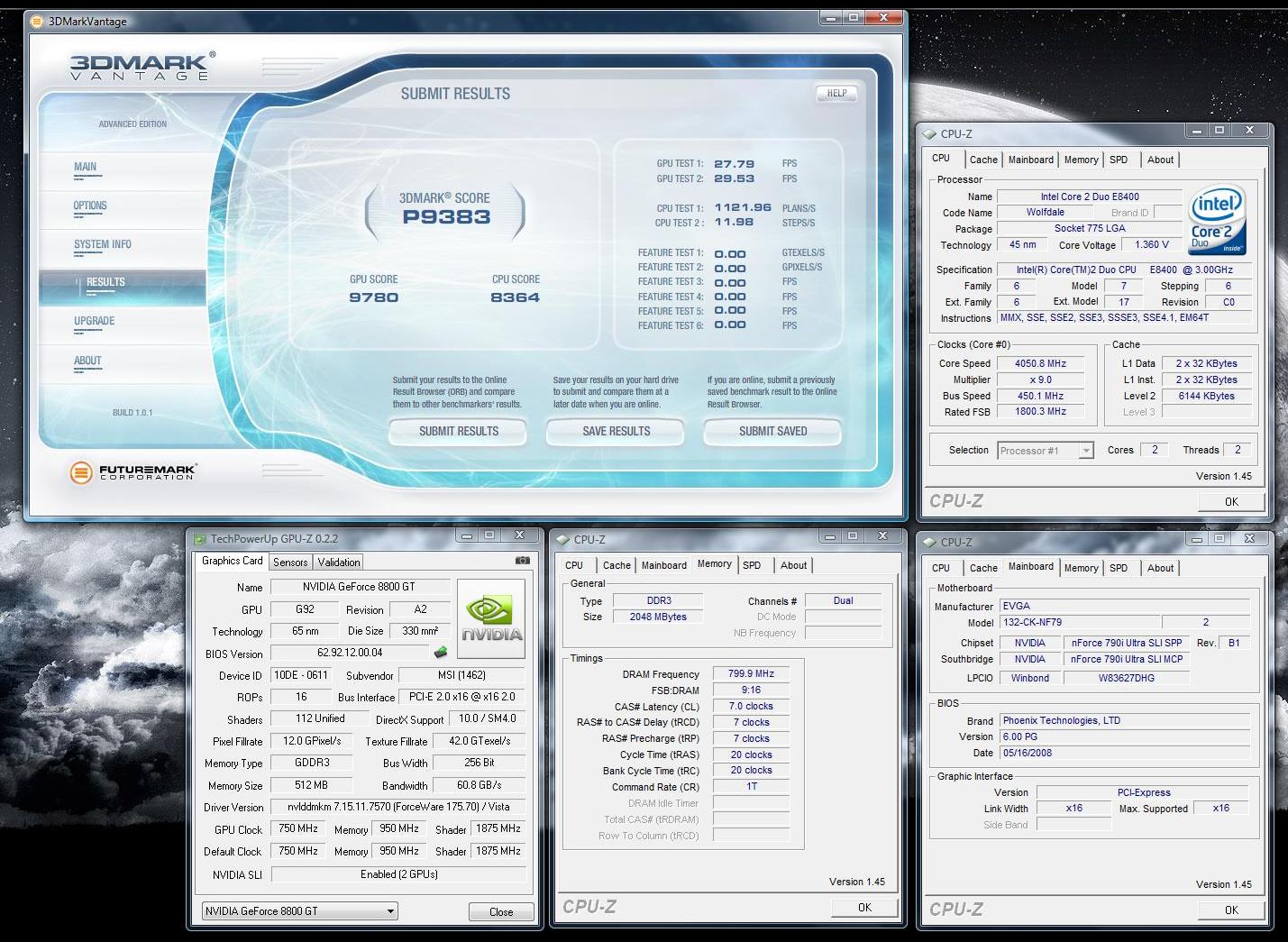Click HELP button in 3DMark Vantage
Image resolution: width=1288 pixels, height=942 pixels.
pyautogui.click(x=836, y=93)
